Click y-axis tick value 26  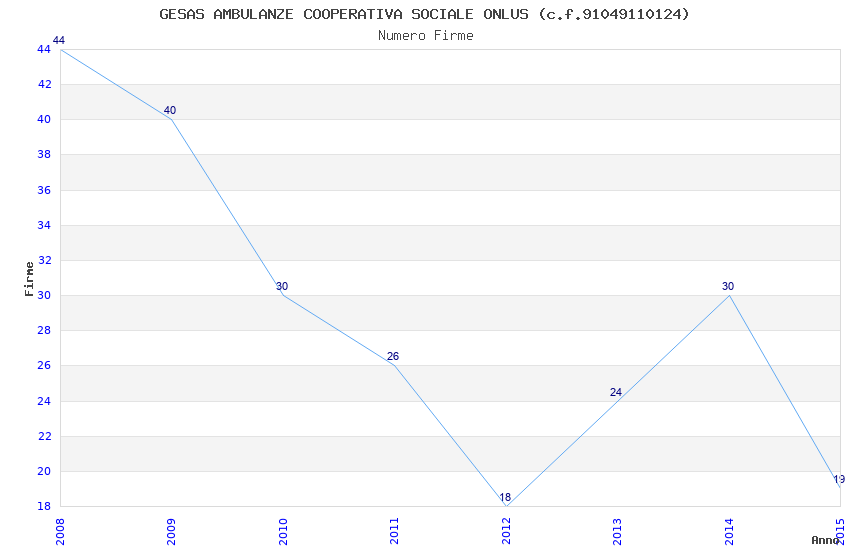[44, 365]
